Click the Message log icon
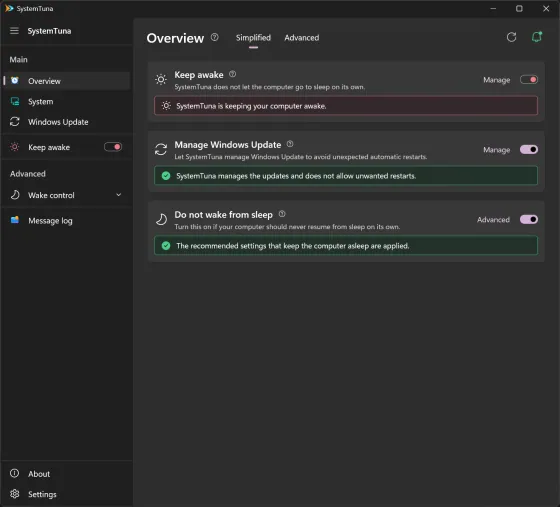This screenshot has height=507, width=560. pyautogui.click(x=15, y=220)
